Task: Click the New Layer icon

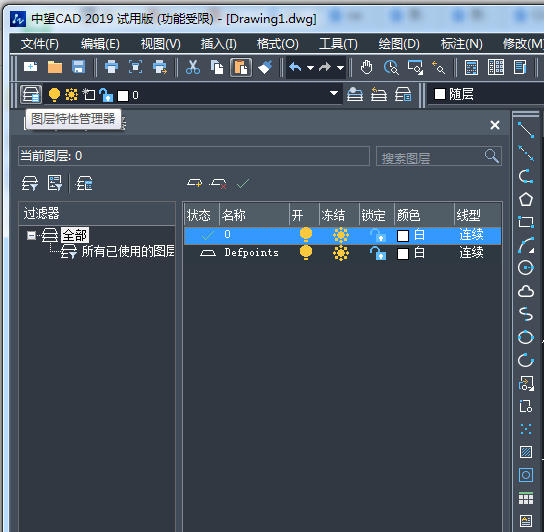Action: [195, 183]
